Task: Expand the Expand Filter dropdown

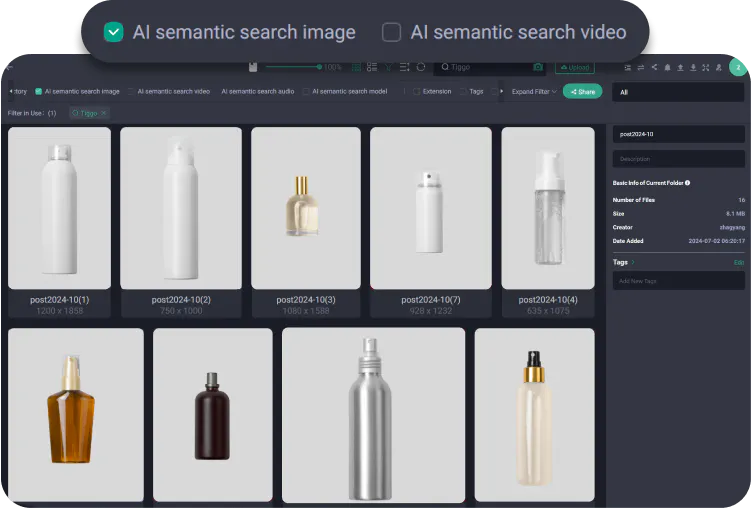Action: click(534, 91)
